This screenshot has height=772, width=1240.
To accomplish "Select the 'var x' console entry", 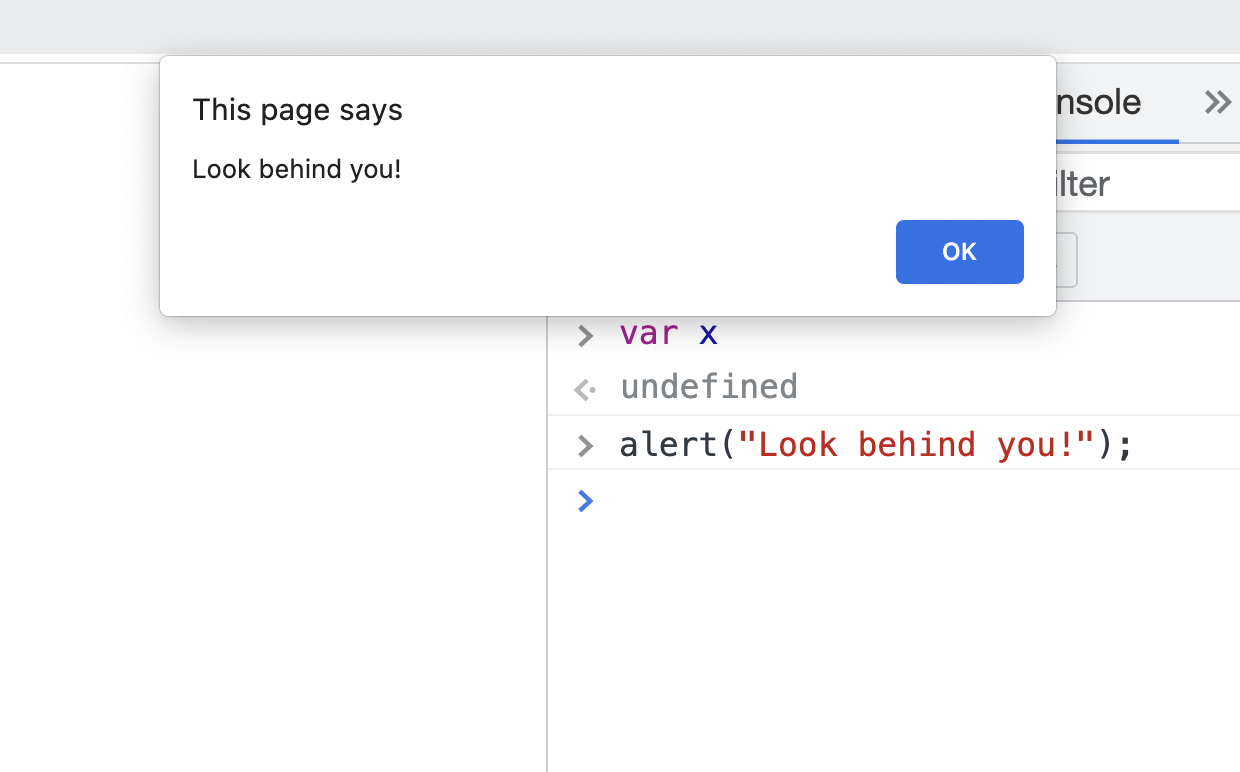I will 668,333.
